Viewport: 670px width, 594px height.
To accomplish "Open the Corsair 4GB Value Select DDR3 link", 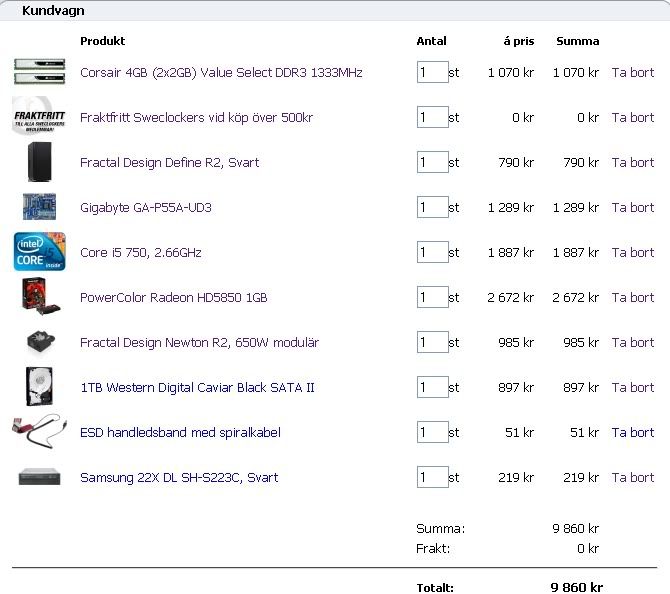I will coord(221,73).
